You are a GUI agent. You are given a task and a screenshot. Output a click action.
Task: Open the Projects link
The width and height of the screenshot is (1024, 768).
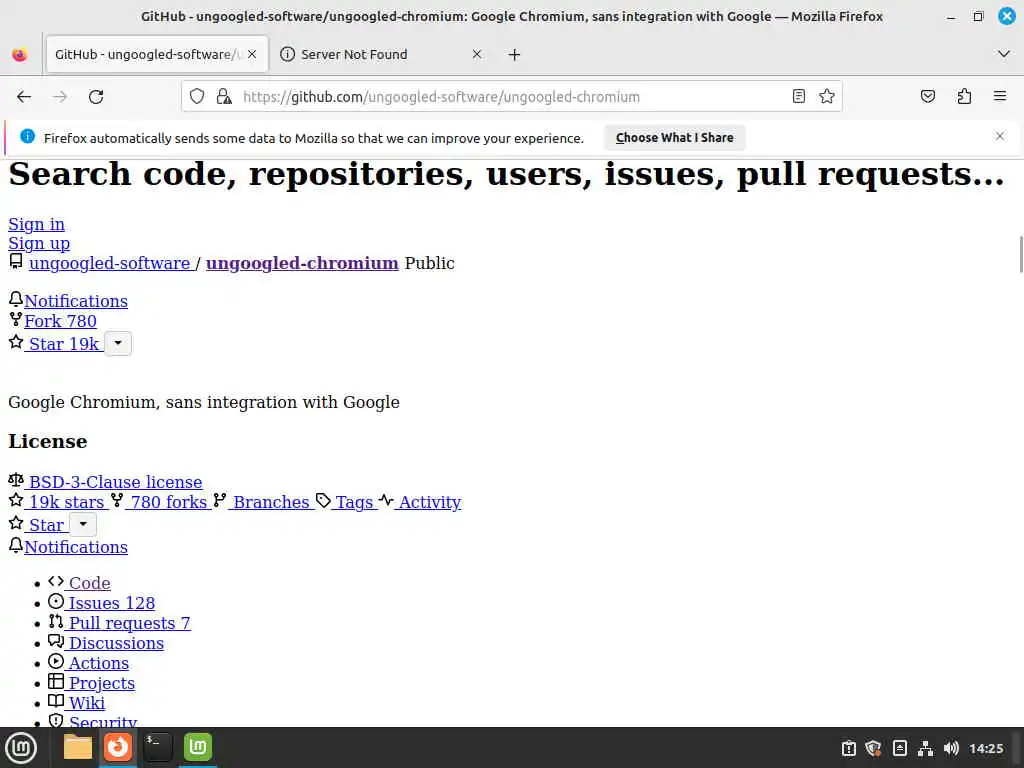pos(101,684)
